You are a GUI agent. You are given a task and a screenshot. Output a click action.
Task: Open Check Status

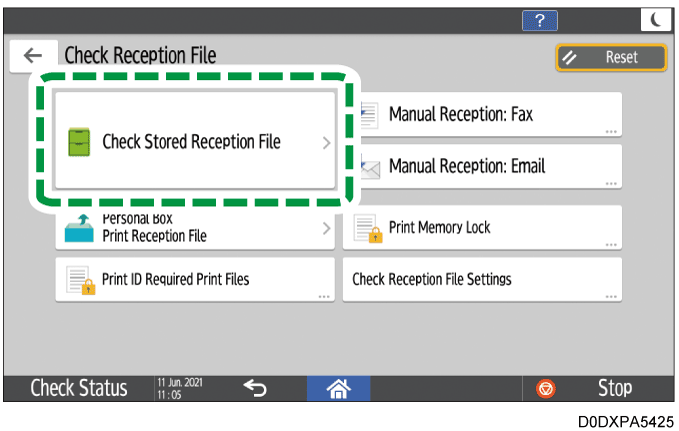pos(78,388)
